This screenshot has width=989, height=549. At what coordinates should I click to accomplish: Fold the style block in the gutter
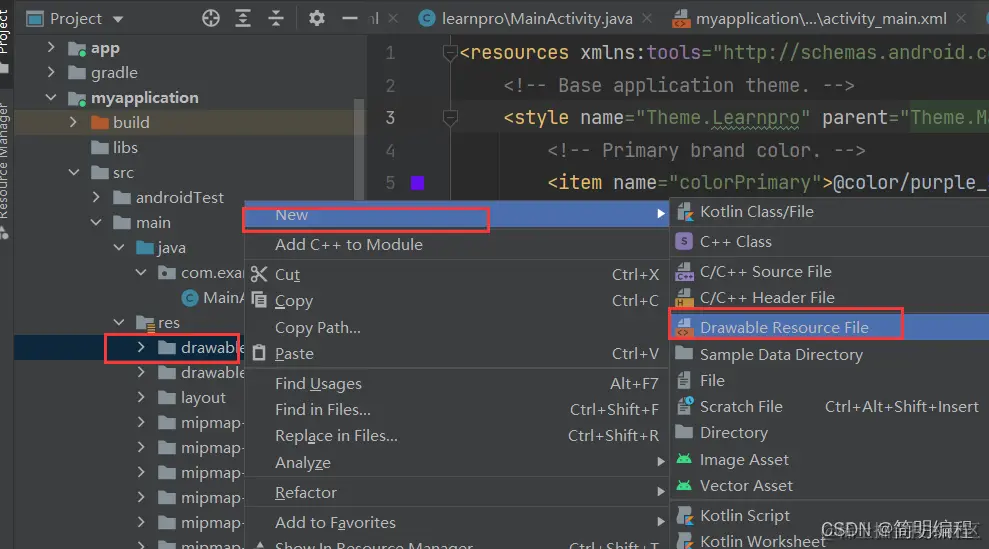coord(450,117)
